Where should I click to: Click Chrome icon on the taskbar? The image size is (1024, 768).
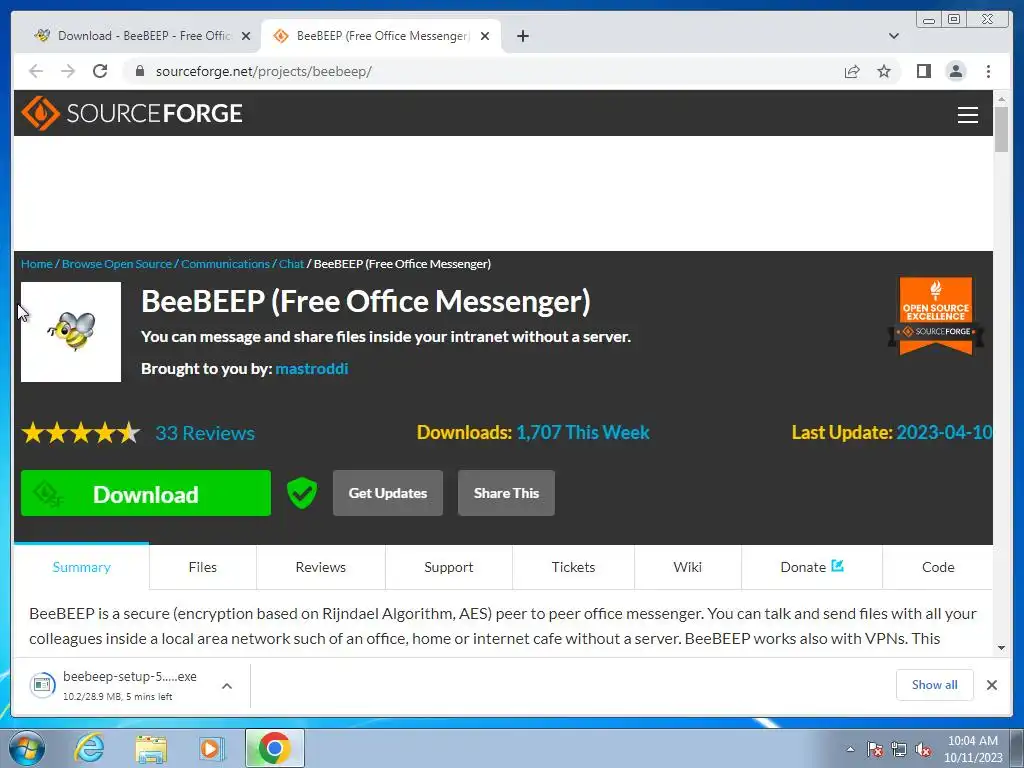click(x=274, y=748)
